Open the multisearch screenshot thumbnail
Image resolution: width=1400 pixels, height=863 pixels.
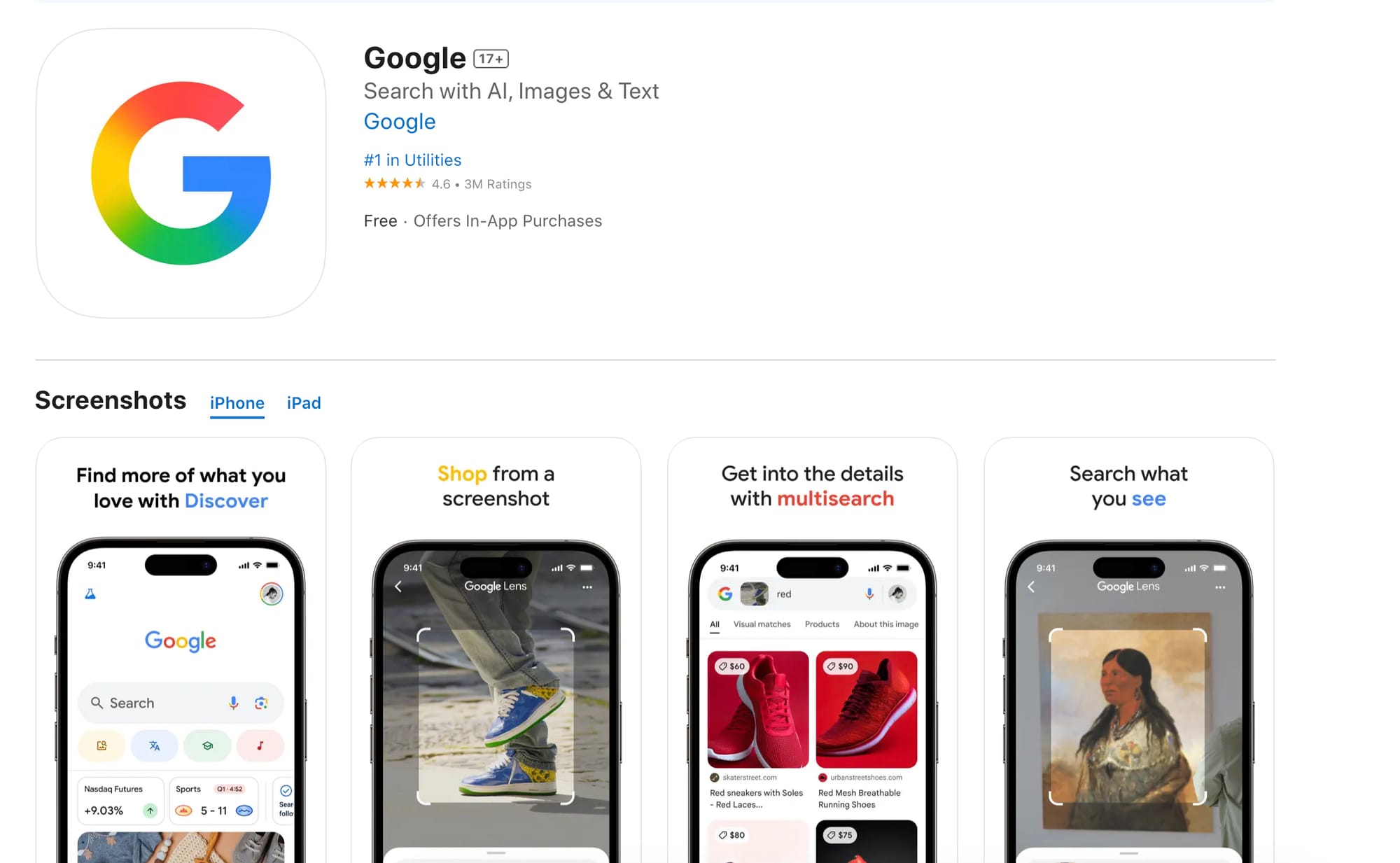813,650
